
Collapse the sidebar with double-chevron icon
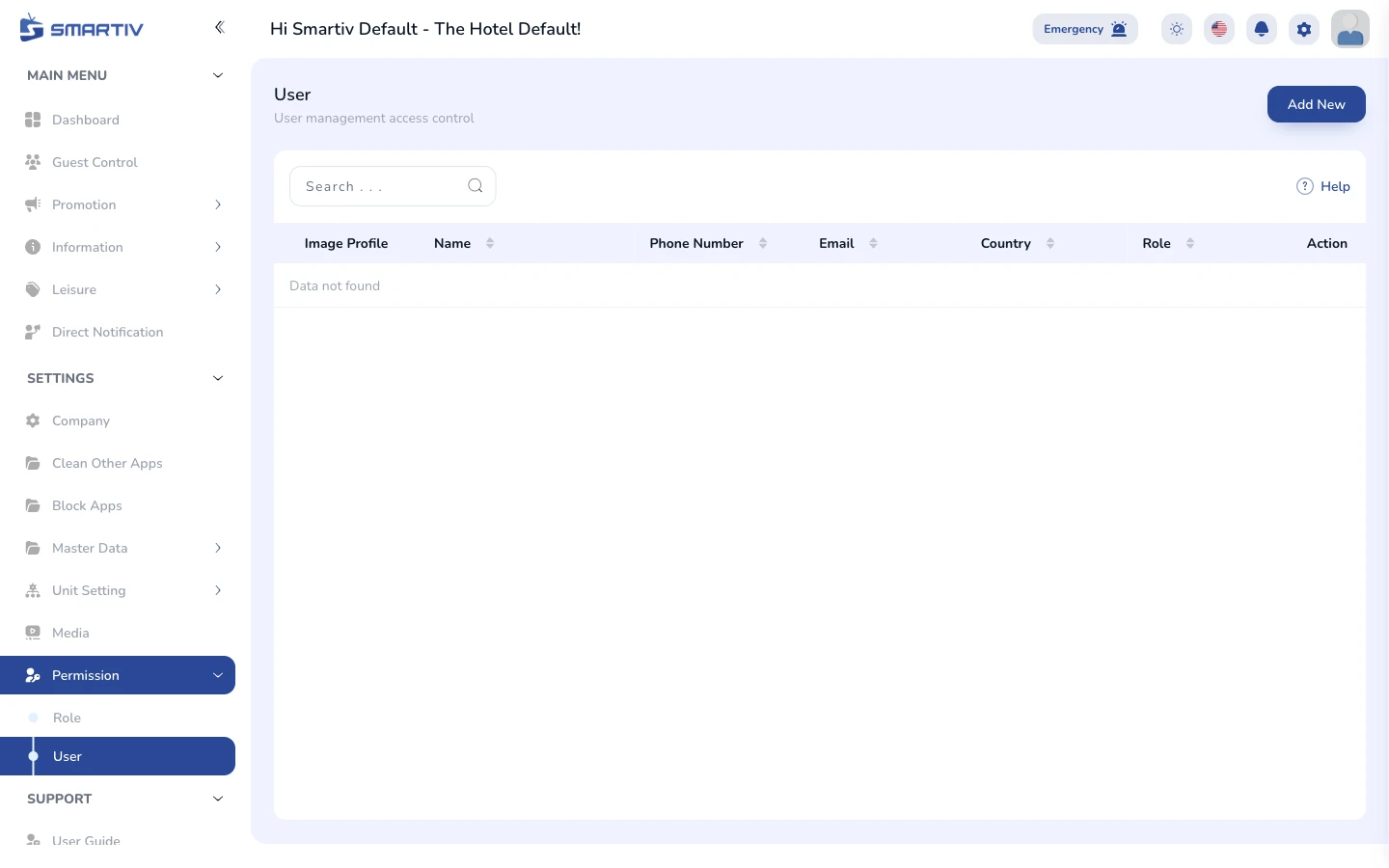click(220, 27)
